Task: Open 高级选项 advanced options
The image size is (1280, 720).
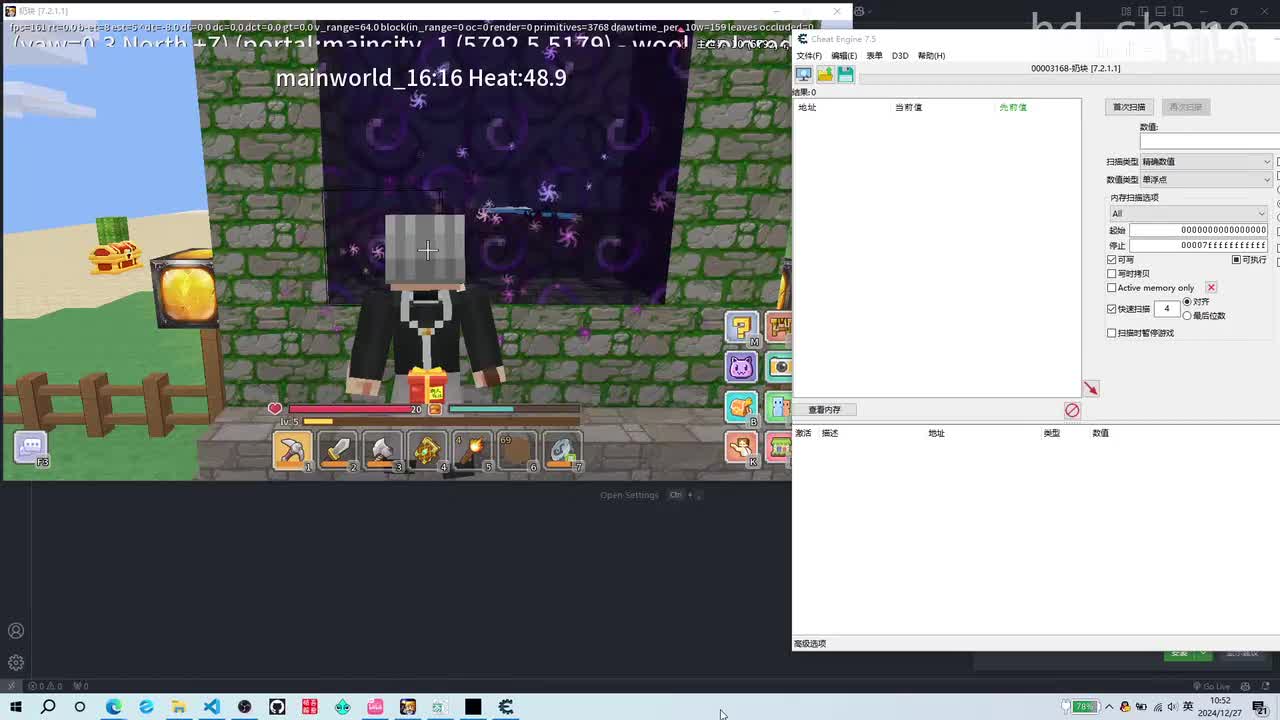Action: (x=810, y=644)
